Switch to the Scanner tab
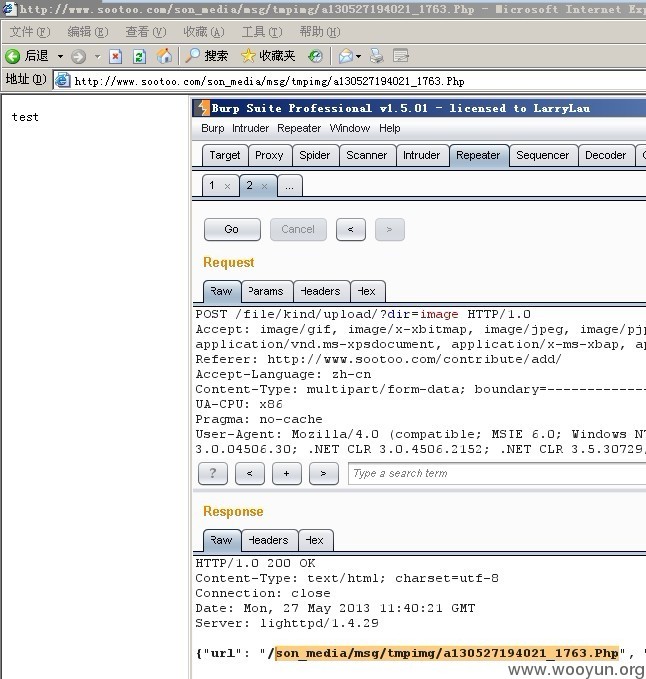Screen dimensions: 646x679 367,155
